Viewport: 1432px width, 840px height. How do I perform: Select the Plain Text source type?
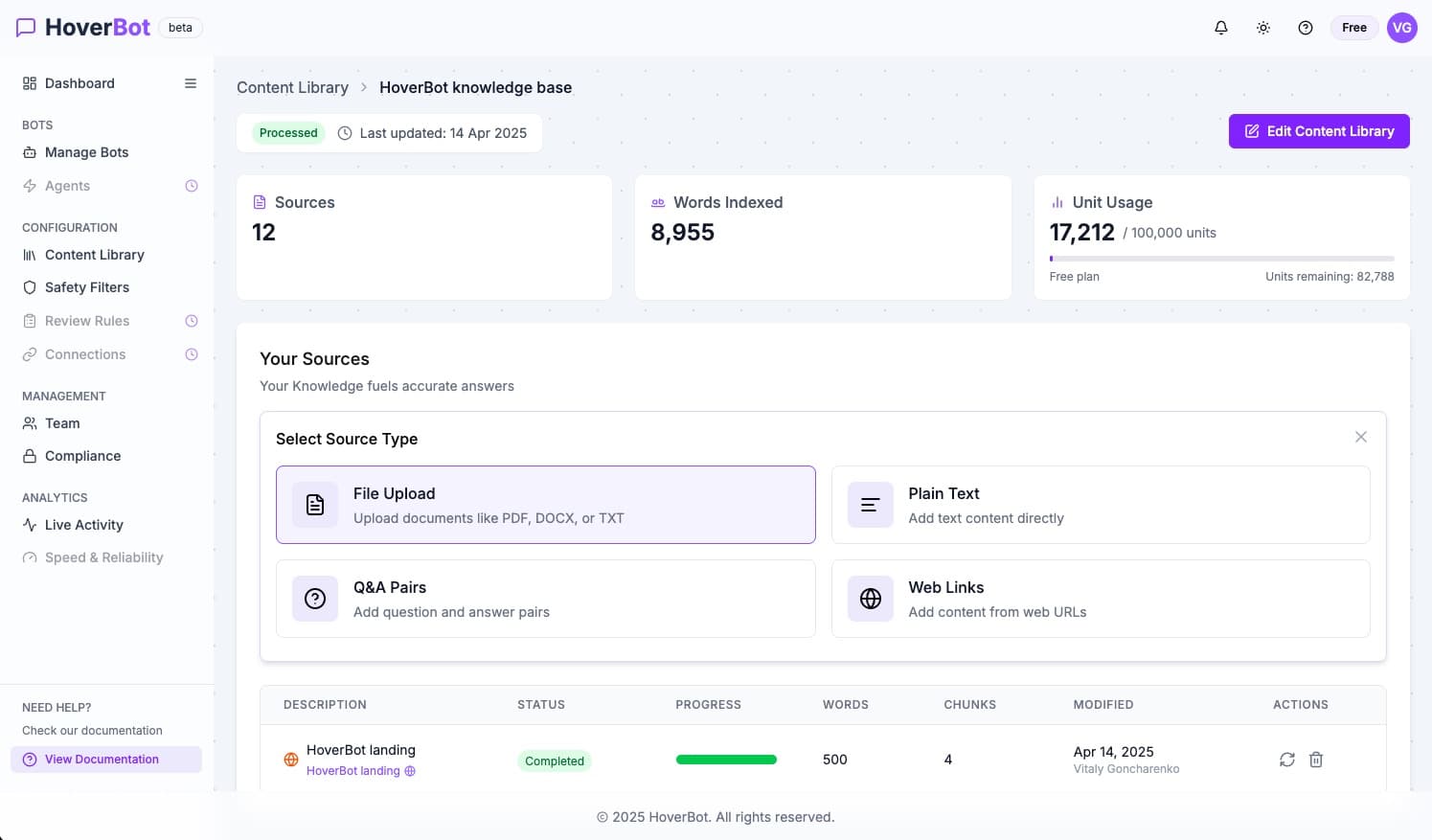point(1100,504)
